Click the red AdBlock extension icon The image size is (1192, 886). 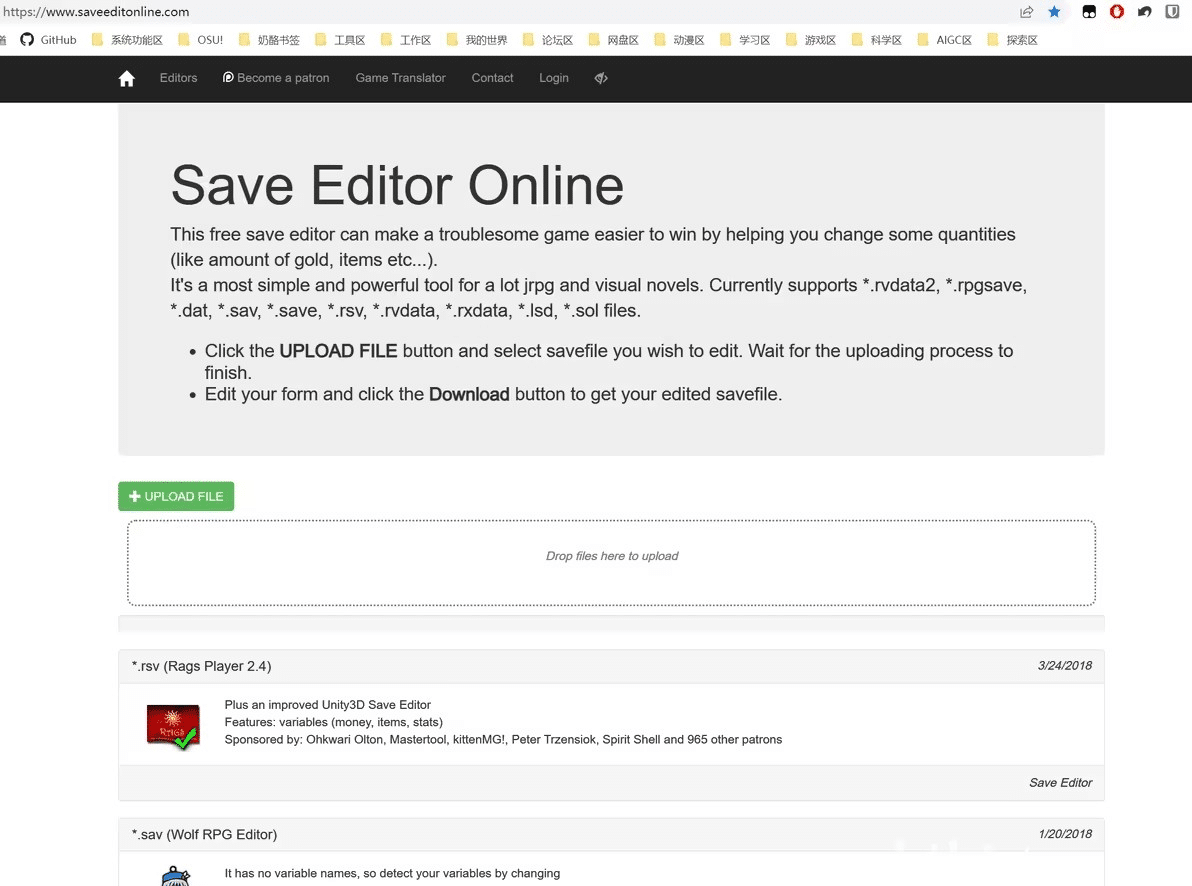pyautogui.click(x=1117, y=12)
